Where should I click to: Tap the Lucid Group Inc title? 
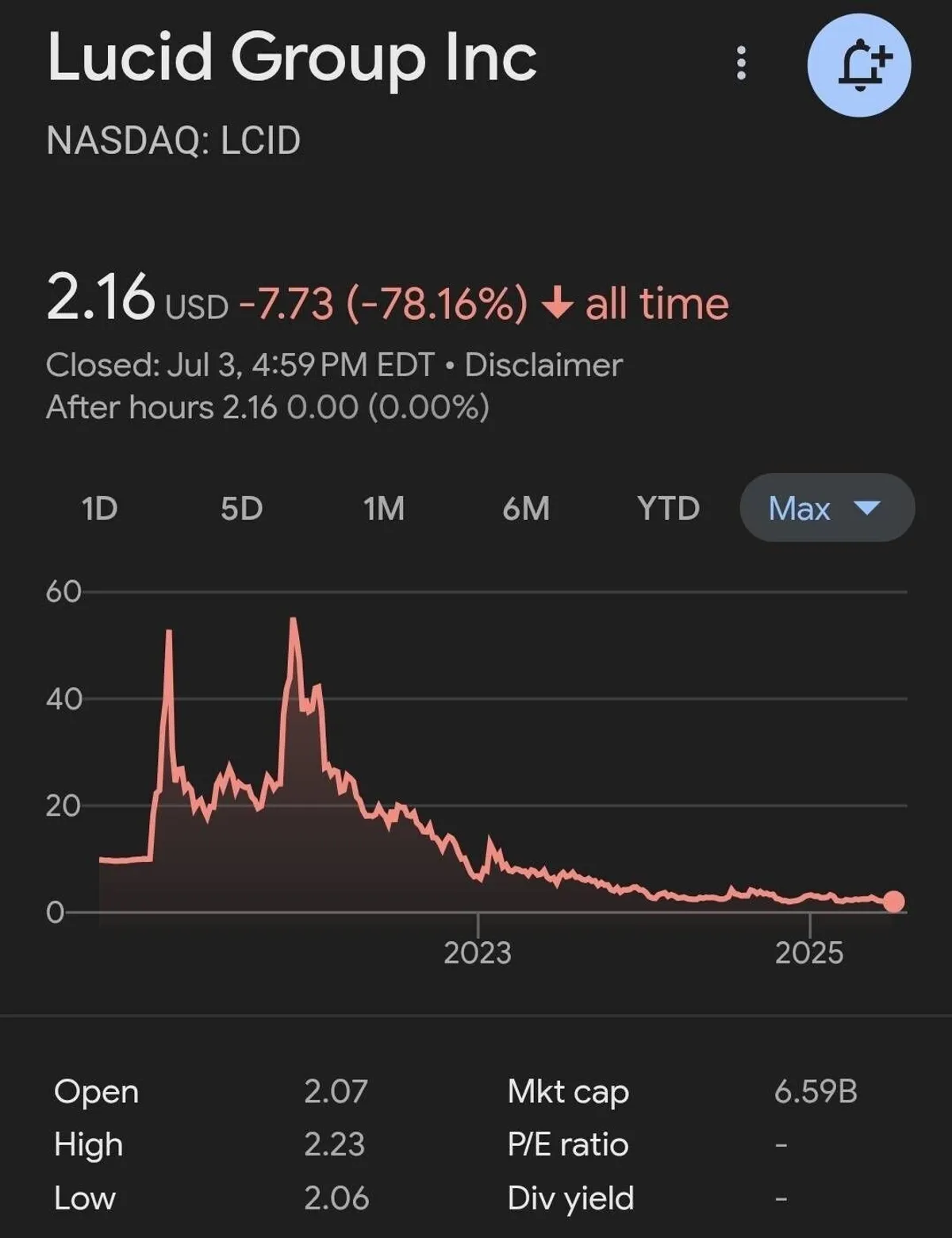[x=292, y=57]
